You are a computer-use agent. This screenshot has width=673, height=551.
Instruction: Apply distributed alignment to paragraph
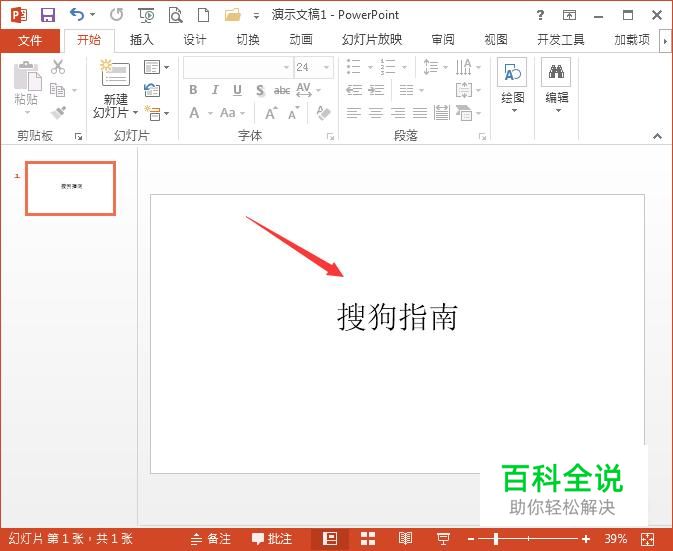click(x=442, y=113)
